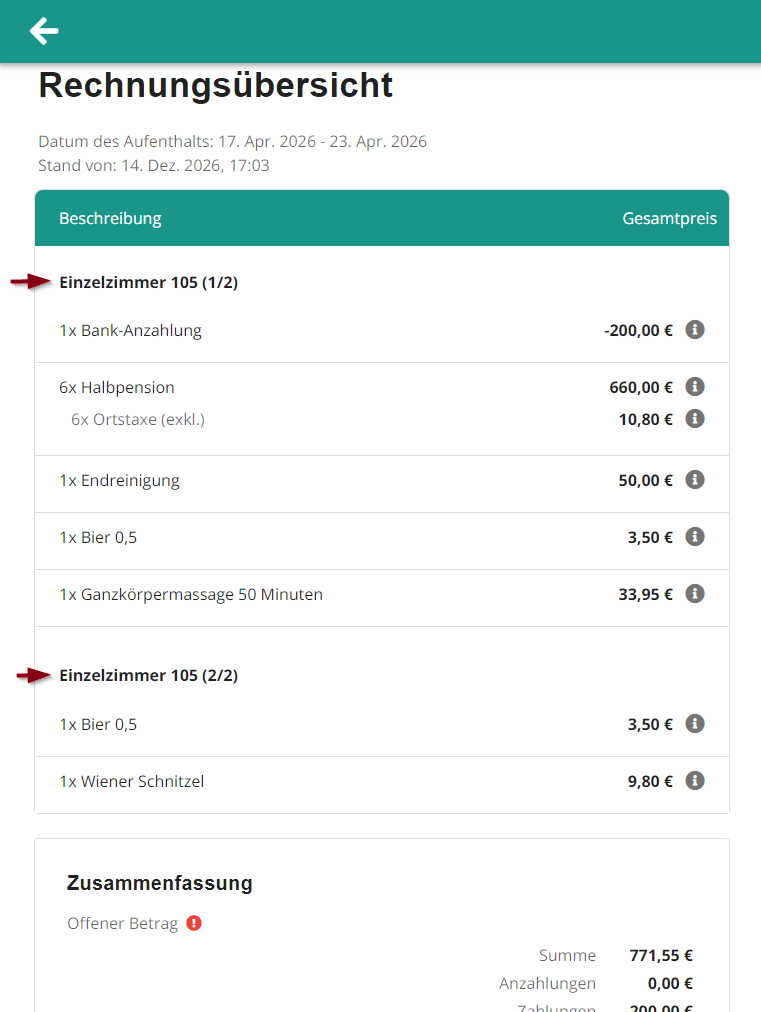Select the Halbpension line item
This screenshot has width=761, height=1012.
coord(118,386)
